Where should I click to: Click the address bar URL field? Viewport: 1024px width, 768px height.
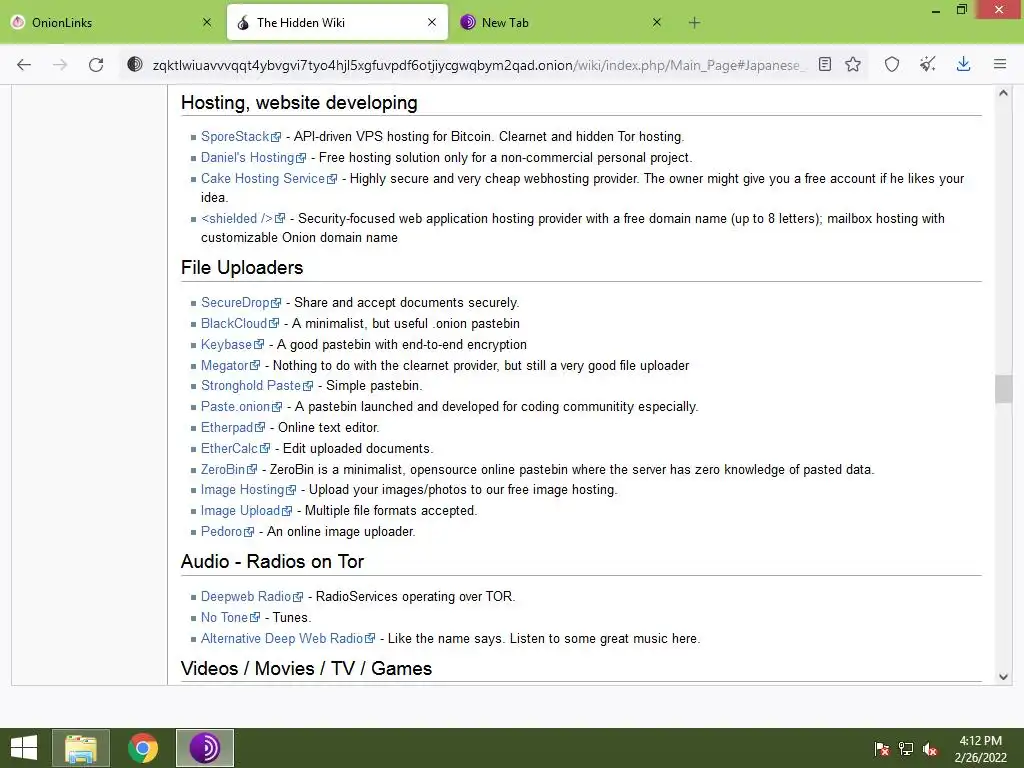click(x=478, y=65)
